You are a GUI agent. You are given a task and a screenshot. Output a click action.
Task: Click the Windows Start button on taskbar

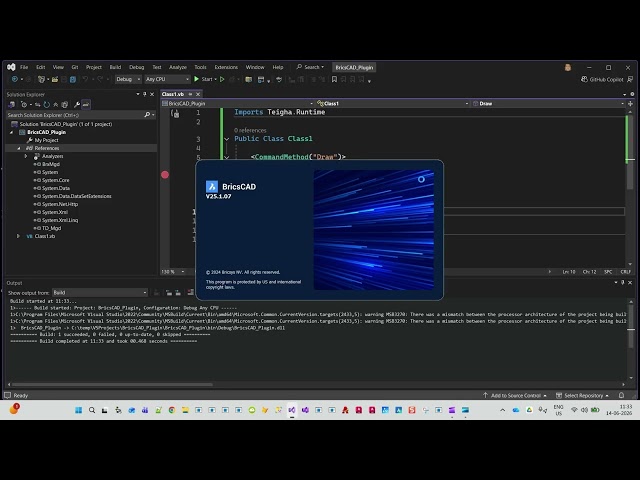(78, 410)
